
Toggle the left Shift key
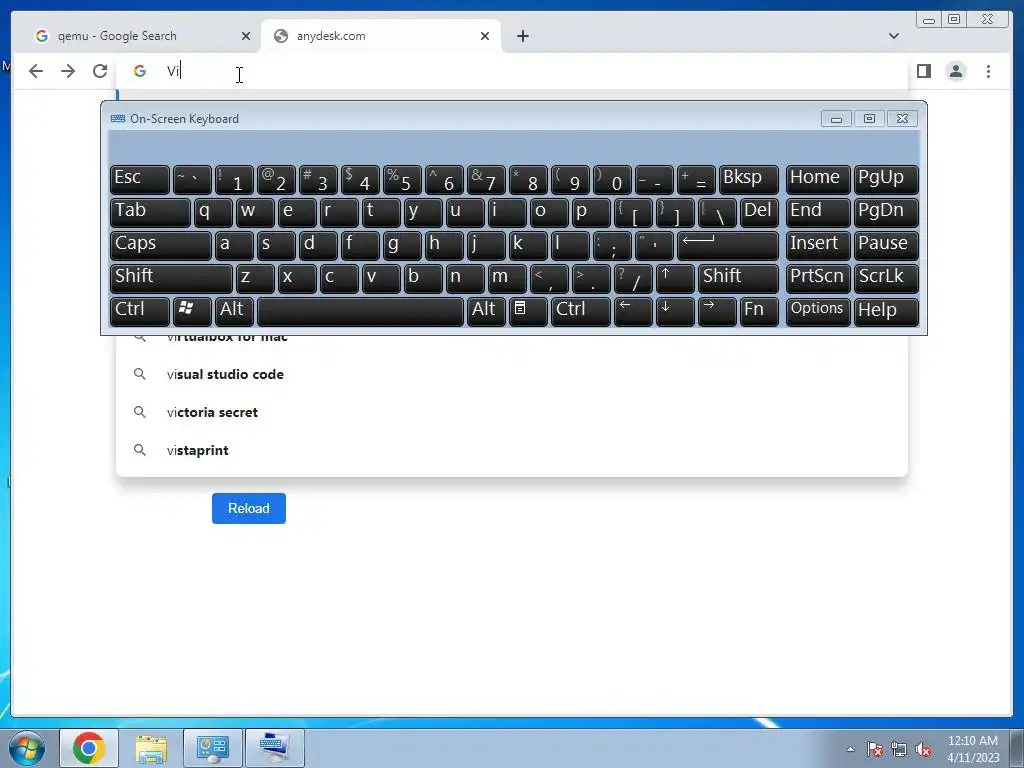click(171, 278)
